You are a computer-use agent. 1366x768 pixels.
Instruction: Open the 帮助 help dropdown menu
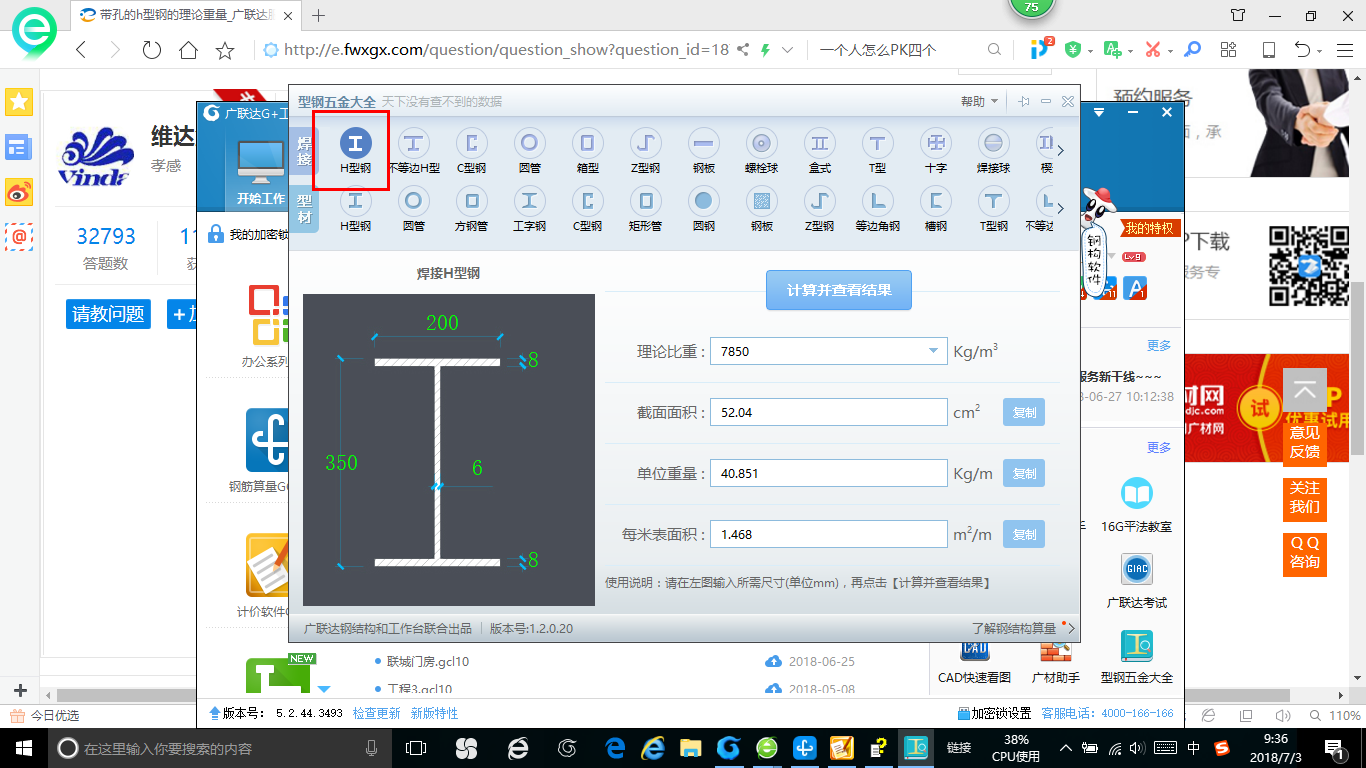point(979,101)
